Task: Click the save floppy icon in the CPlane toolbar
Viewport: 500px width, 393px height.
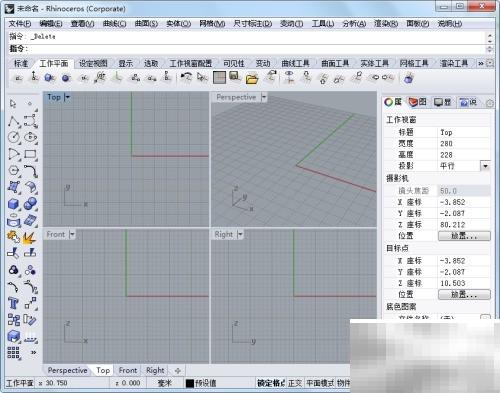Action: pos(235,77)
